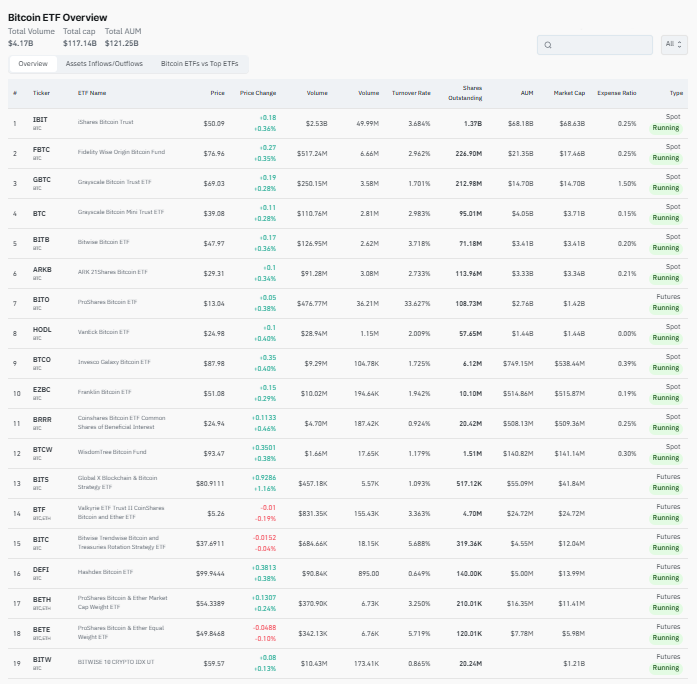Click IBIT AUM value $68.18B
697x684 pixels.
point(521,124)
